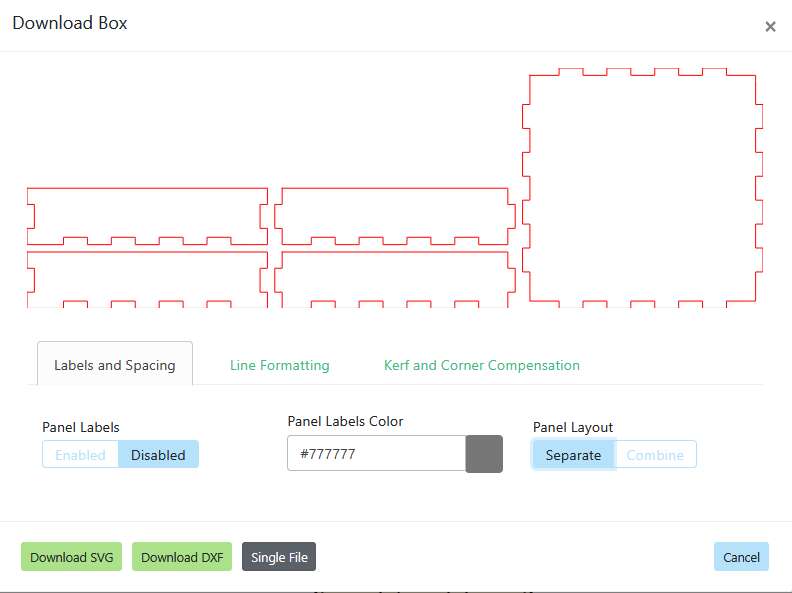
Task: Download the box as SVG
Action: pos(72,557)
